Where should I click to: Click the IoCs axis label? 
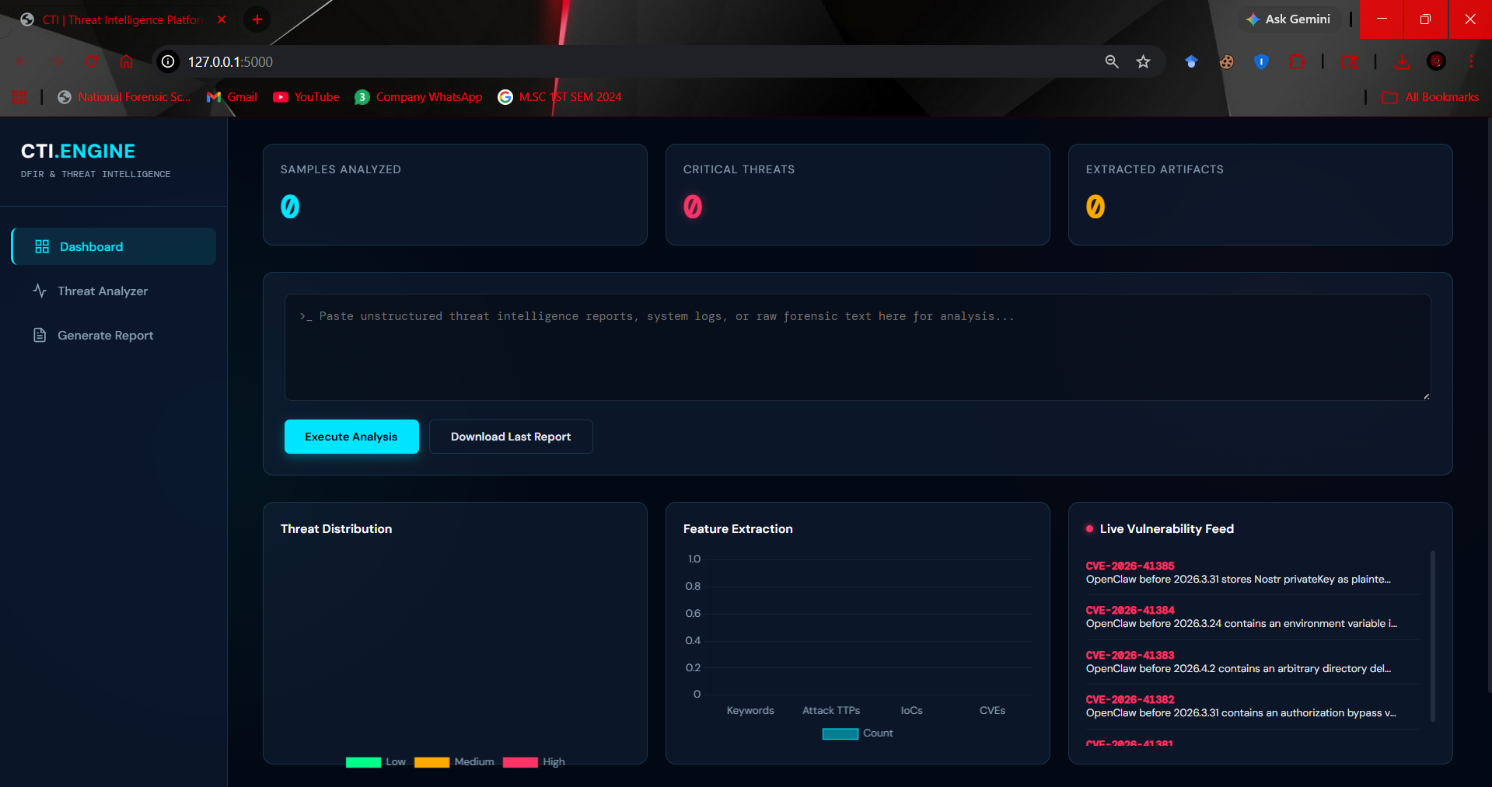pyautogui.click(x=911, y=710)
